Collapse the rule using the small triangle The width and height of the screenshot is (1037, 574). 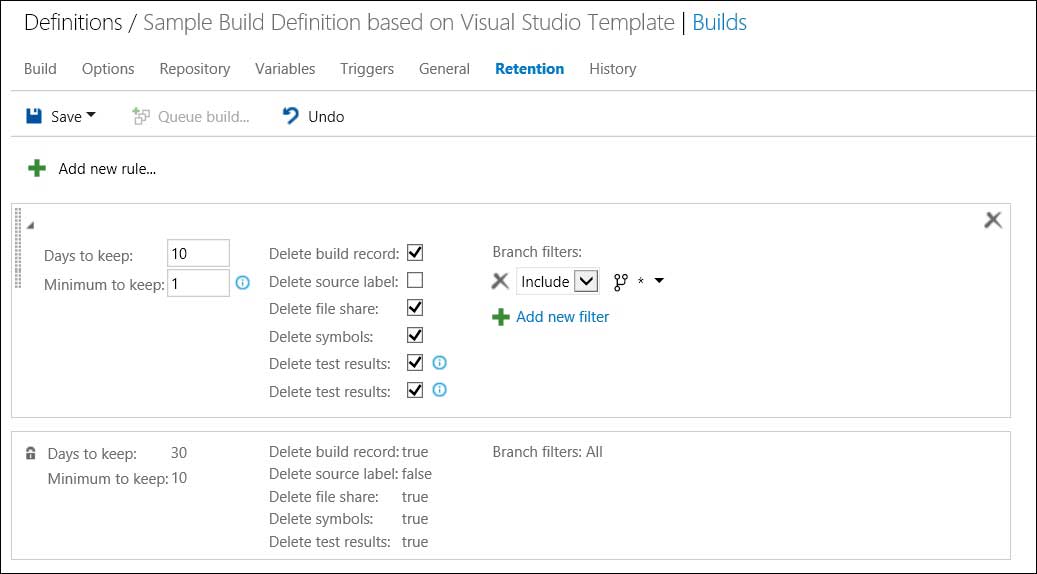(x=30, y=225)
